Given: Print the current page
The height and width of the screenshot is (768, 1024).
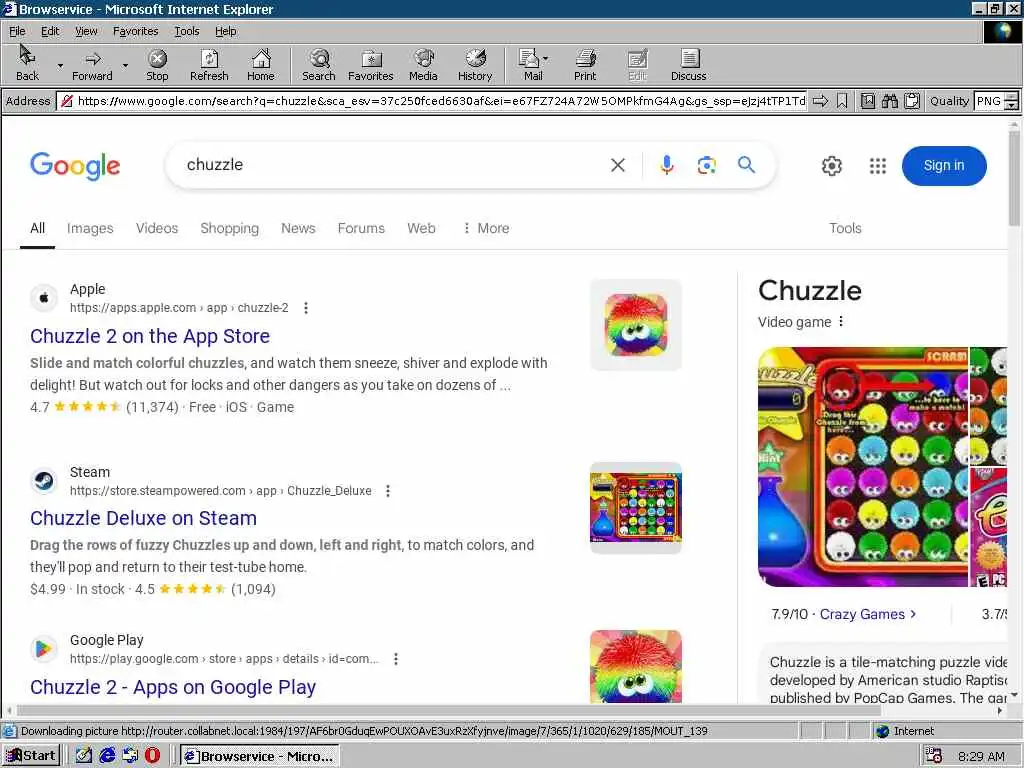Looking at the screenshot, I should [x=585, y=64].
